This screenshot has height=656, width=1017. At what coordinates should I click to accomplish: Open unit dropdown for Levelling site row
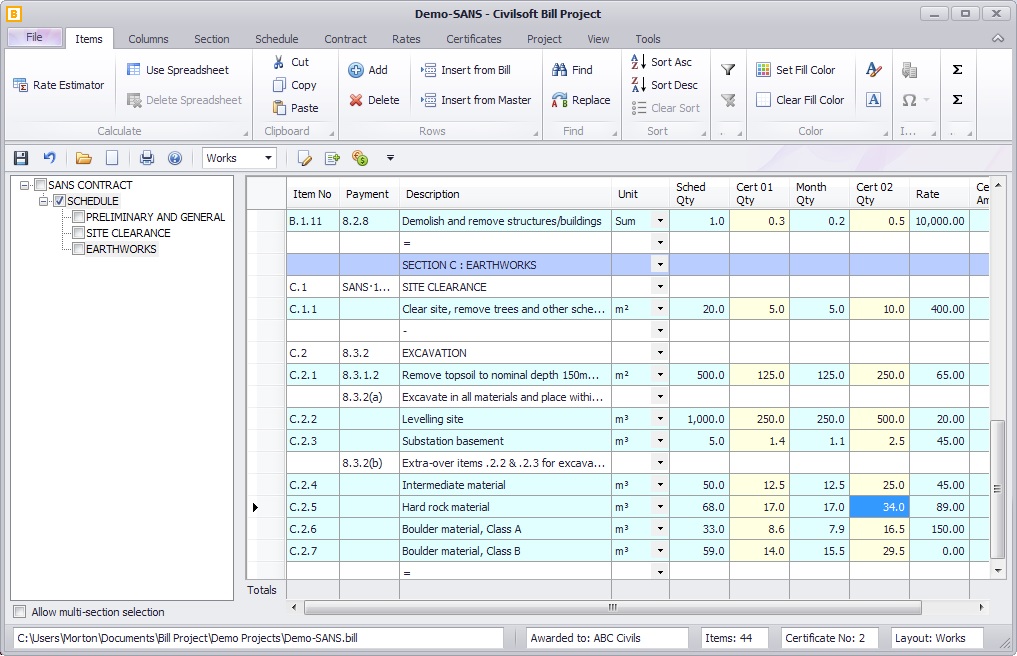[x=660, y=419]
